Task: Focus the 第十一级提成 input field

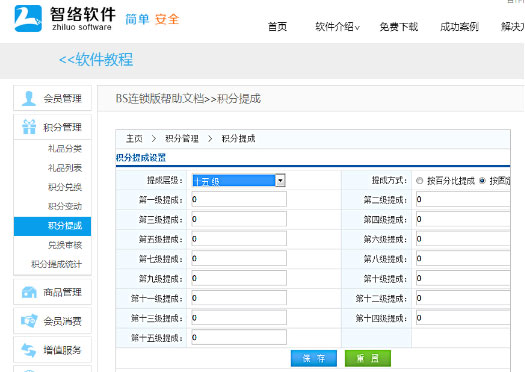Action: click(x=239, y=298)
